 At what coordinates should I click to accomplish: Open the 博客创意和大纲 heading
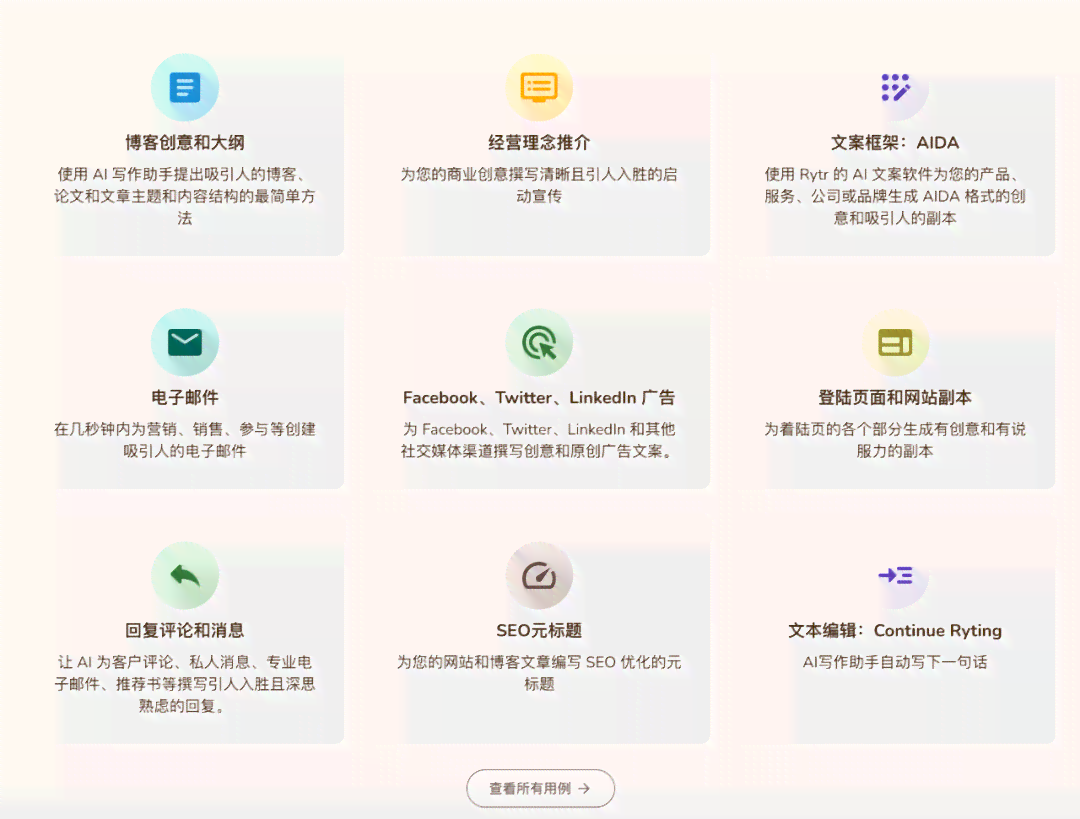point(185,143)
